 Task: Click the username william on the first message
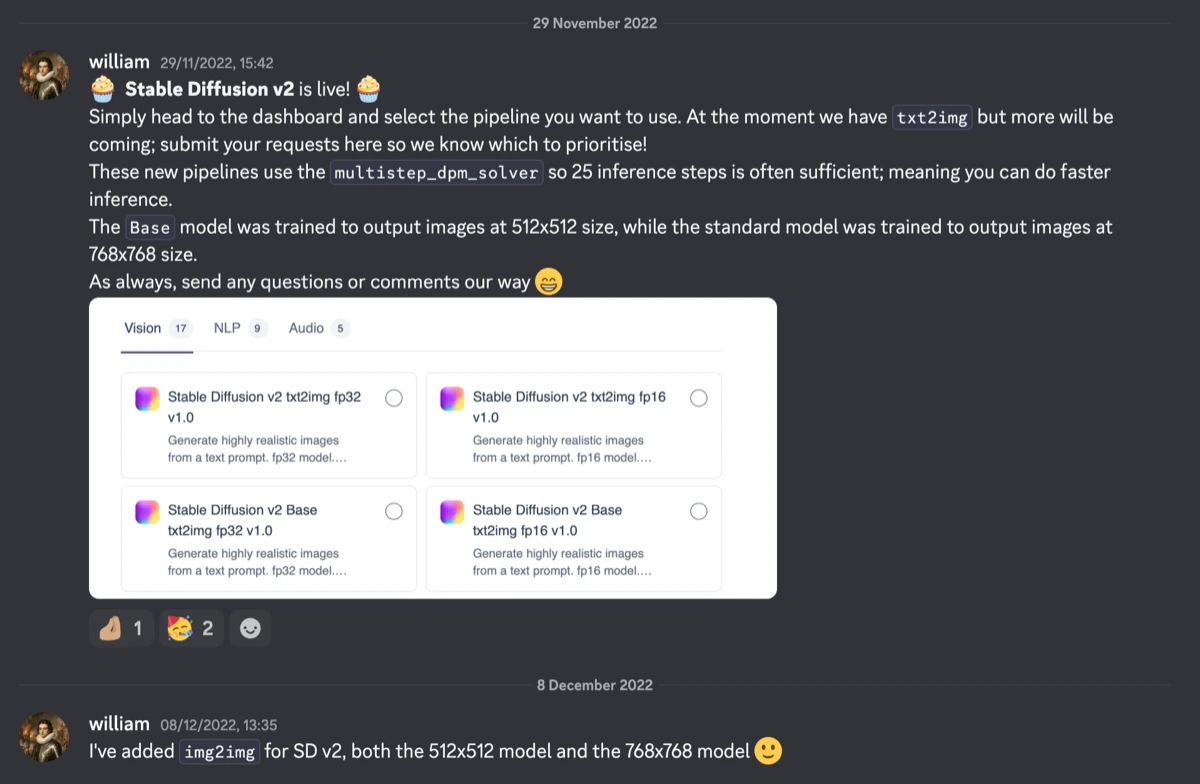click(119, 62)
